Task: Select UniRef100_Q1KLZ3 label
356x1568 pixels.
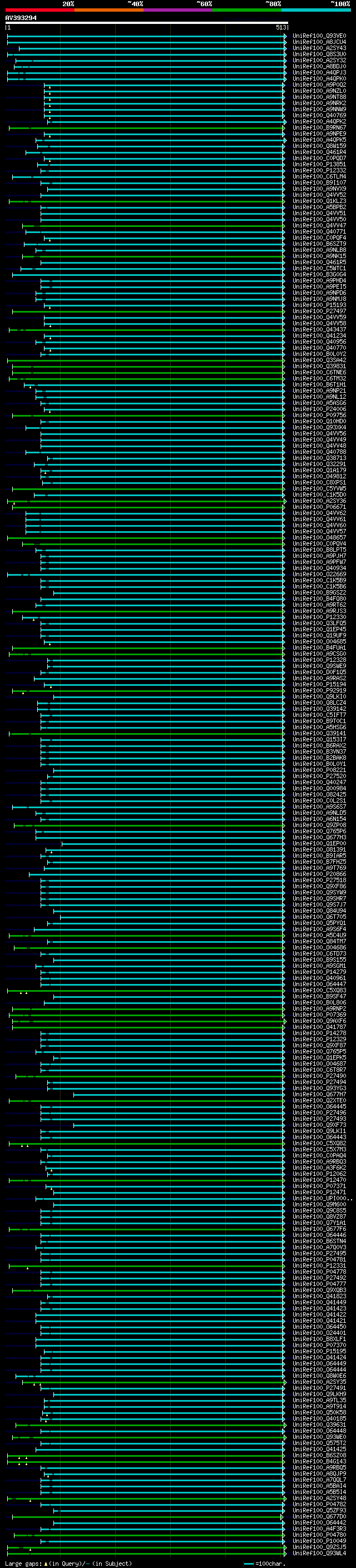Action: (319, 201)
